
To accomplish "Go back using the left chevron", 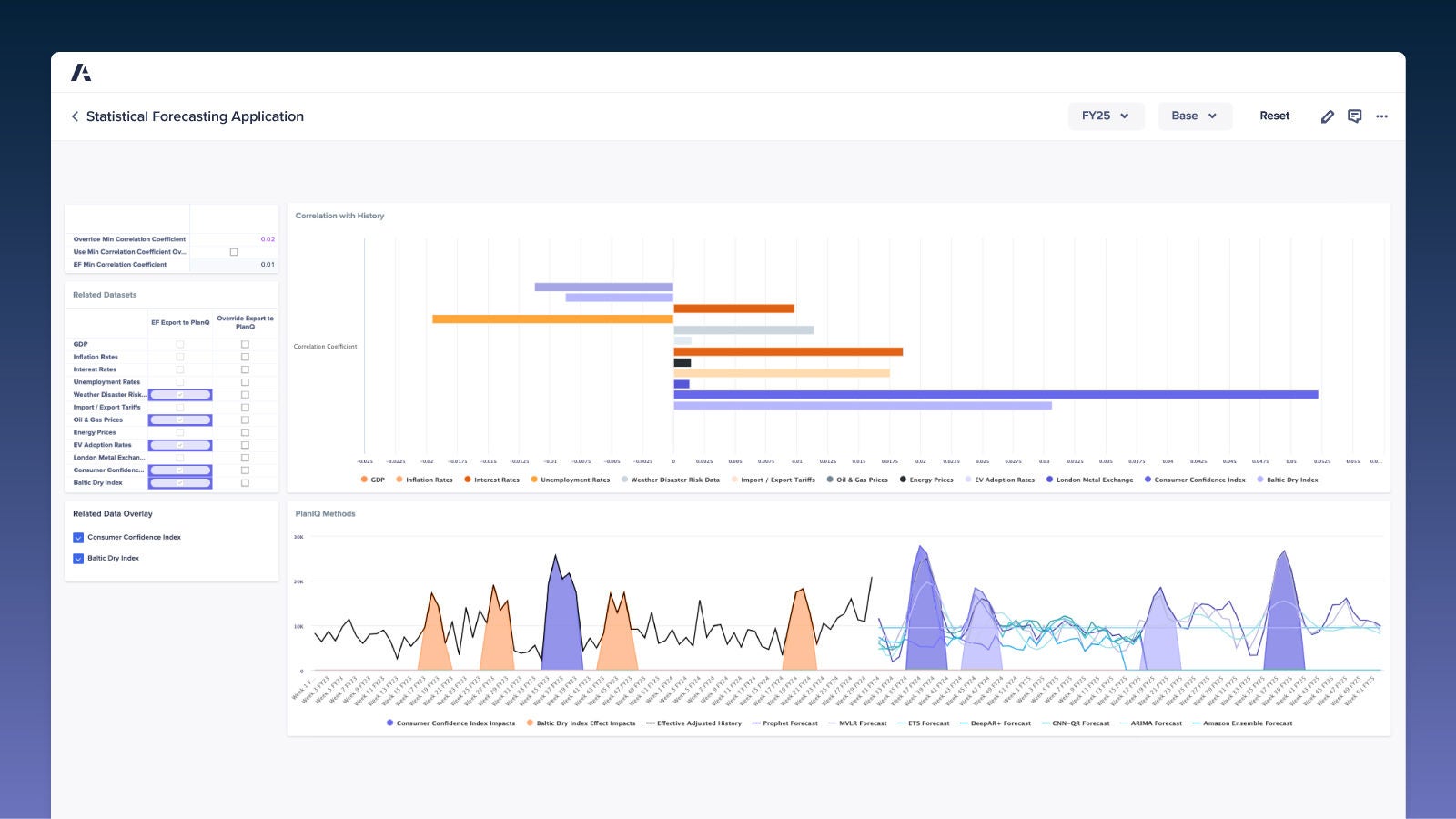I will [75, 116].
